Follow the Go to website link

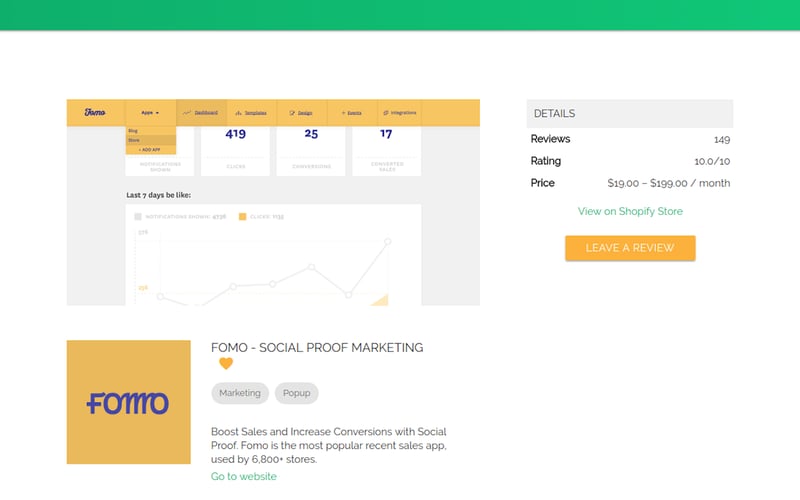(244, 476)
